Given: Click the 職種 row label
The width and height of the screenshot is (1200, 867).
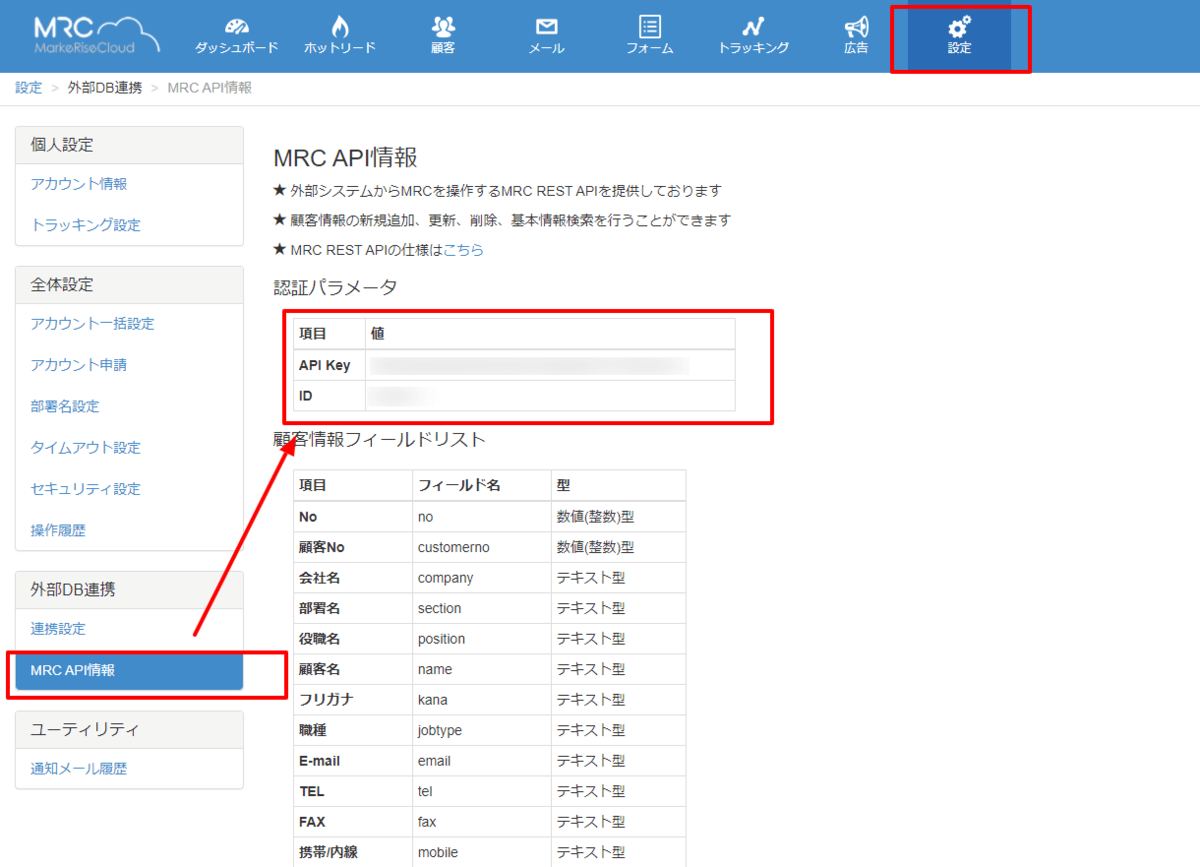Looking at the screenshot, I should pos(313,731).
